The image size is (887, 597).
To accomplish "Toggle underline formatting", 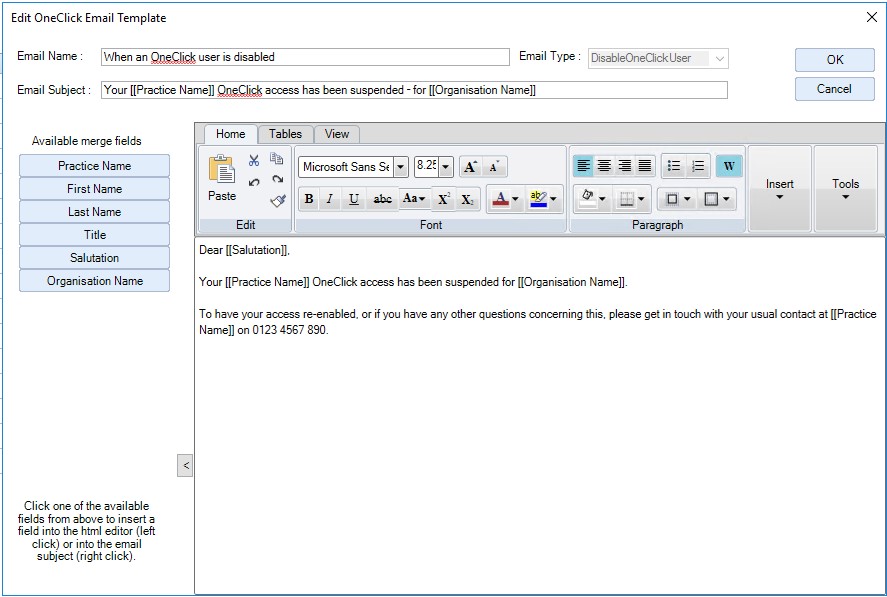I will click(x=354, y=199).
